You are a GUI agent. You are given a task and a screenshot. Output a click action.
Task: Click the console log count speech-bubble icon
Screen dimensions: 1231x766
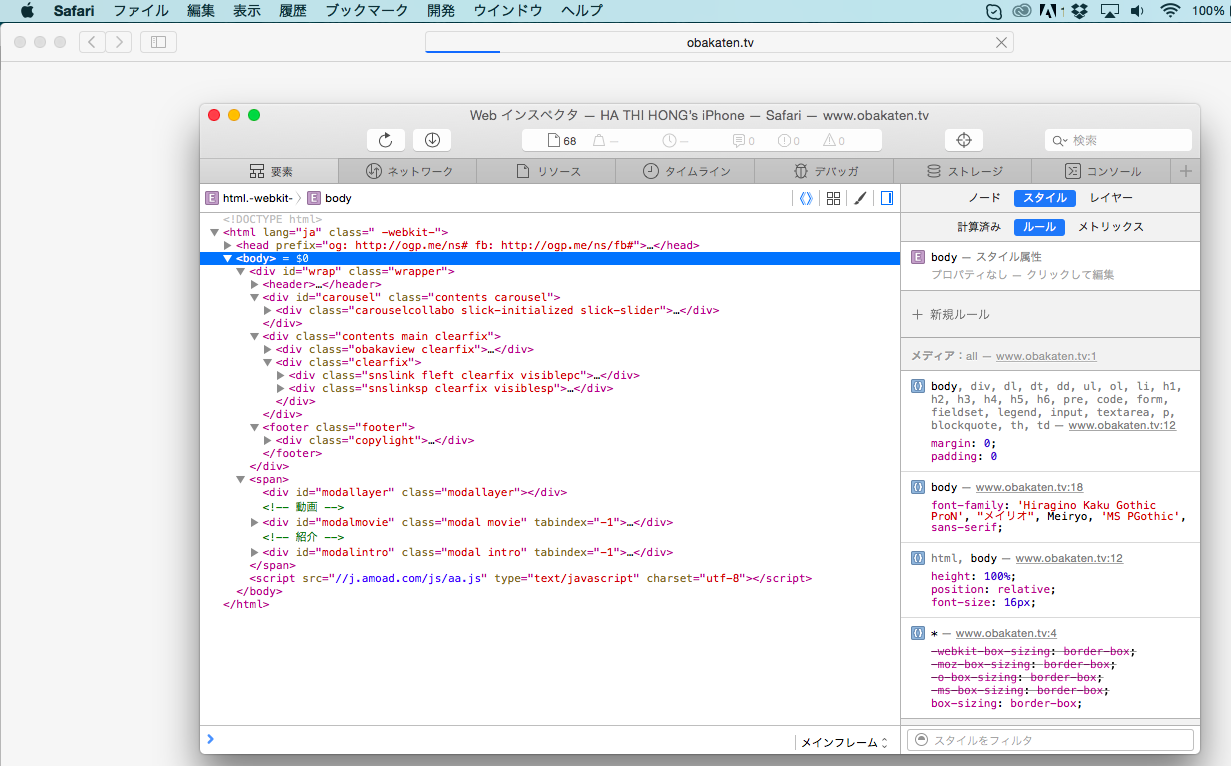(739, 141)
